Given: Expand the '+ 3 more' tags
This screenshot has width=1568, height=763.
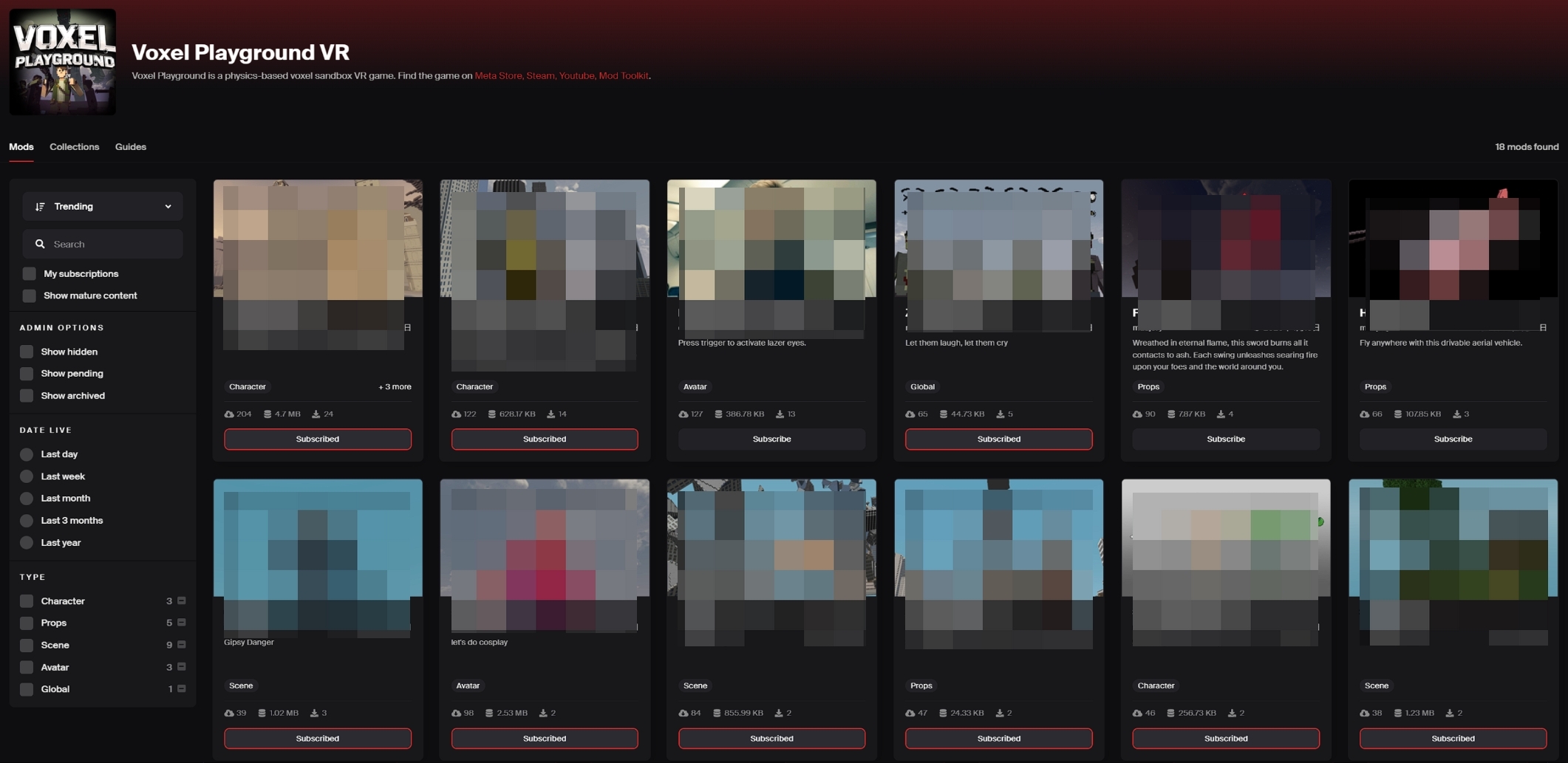Looking at the screenshot, I should tap(395, 387).
